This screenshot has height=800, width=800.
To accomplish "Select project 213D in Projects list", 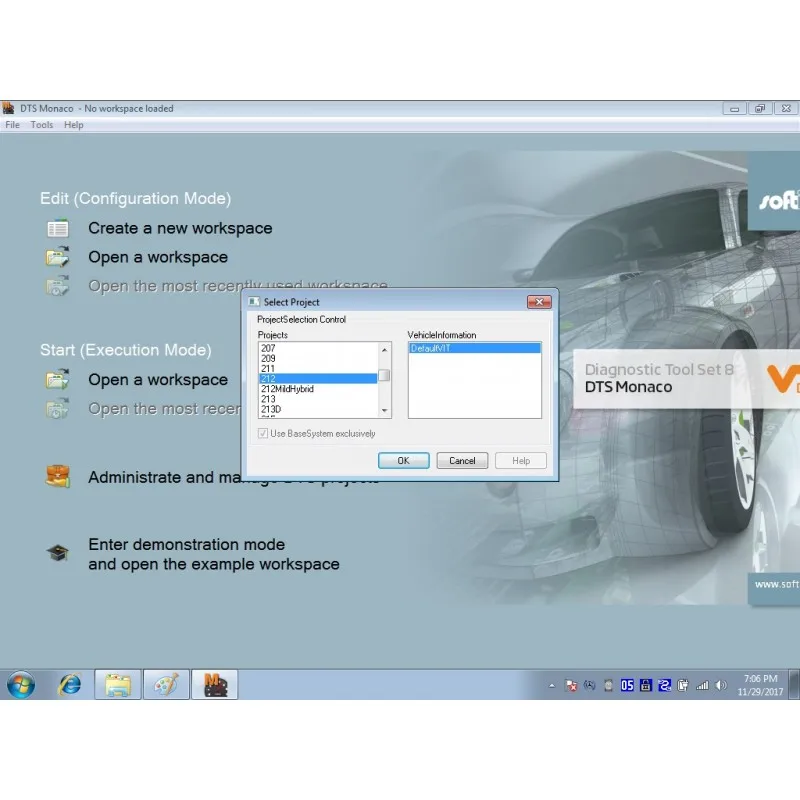I will (318, 409).
